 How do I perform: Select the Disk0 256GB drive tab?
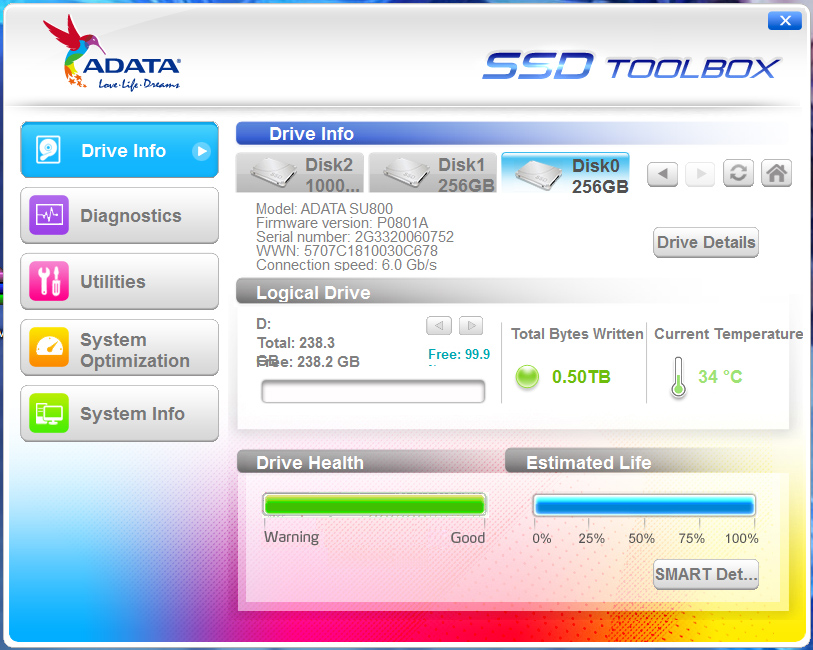pyautogui.click(x=566, y=174)
